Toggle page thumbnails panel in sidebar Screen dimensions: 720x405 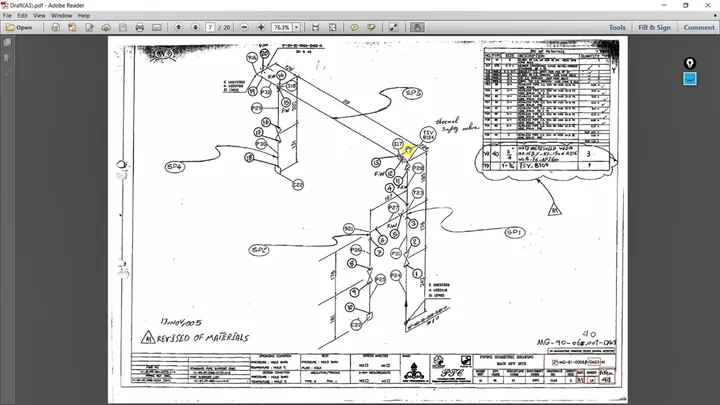7,42
